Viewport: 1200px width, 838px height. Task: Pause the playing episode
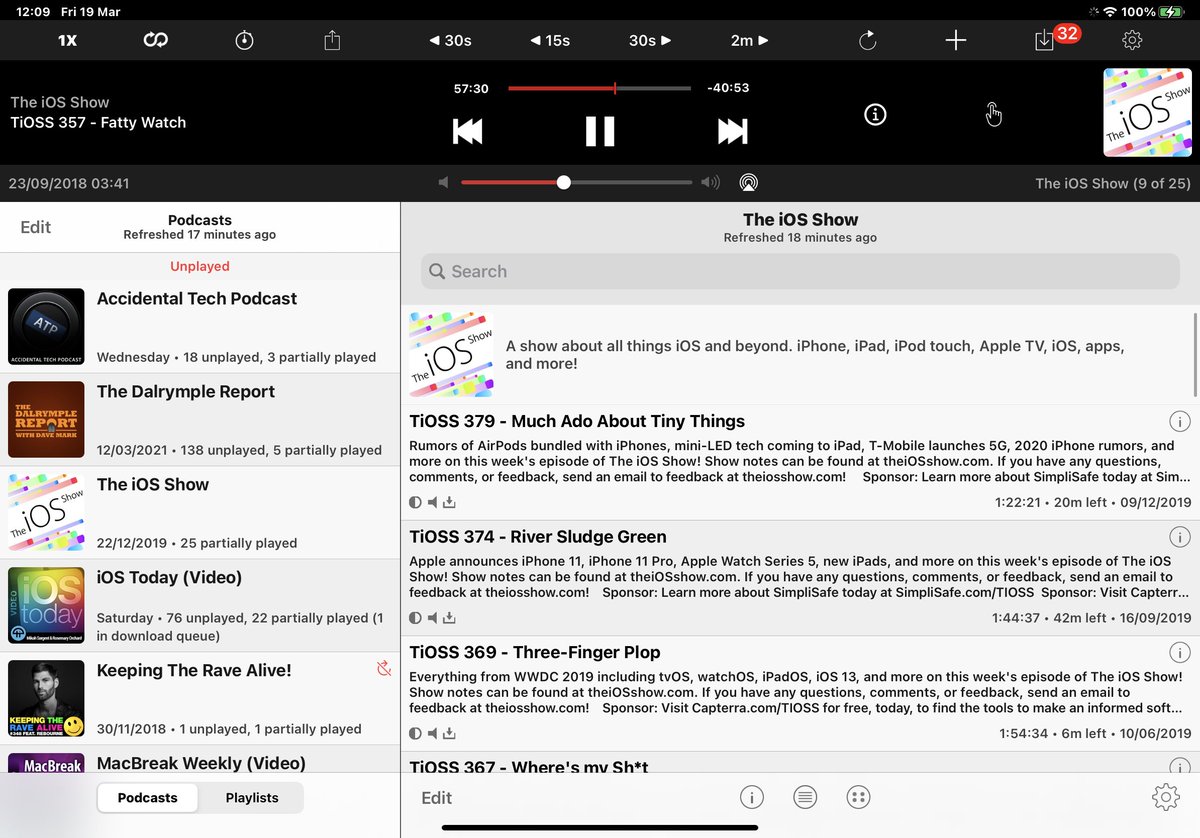tap(600, 131)
